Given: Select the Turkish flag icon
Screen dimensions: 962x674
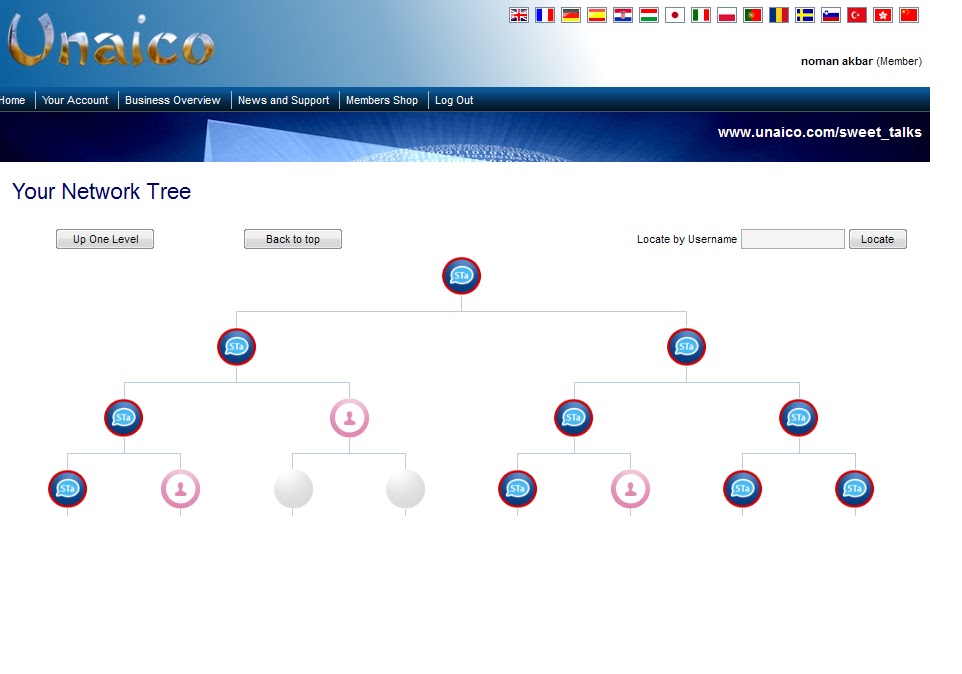Looking at the screenshot, I should click(x=856, y=15).
